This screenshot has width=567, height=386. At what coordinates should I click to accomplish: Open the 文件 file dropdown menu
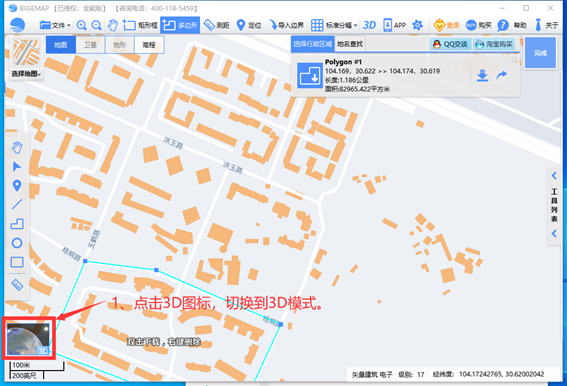pos(55,25)
